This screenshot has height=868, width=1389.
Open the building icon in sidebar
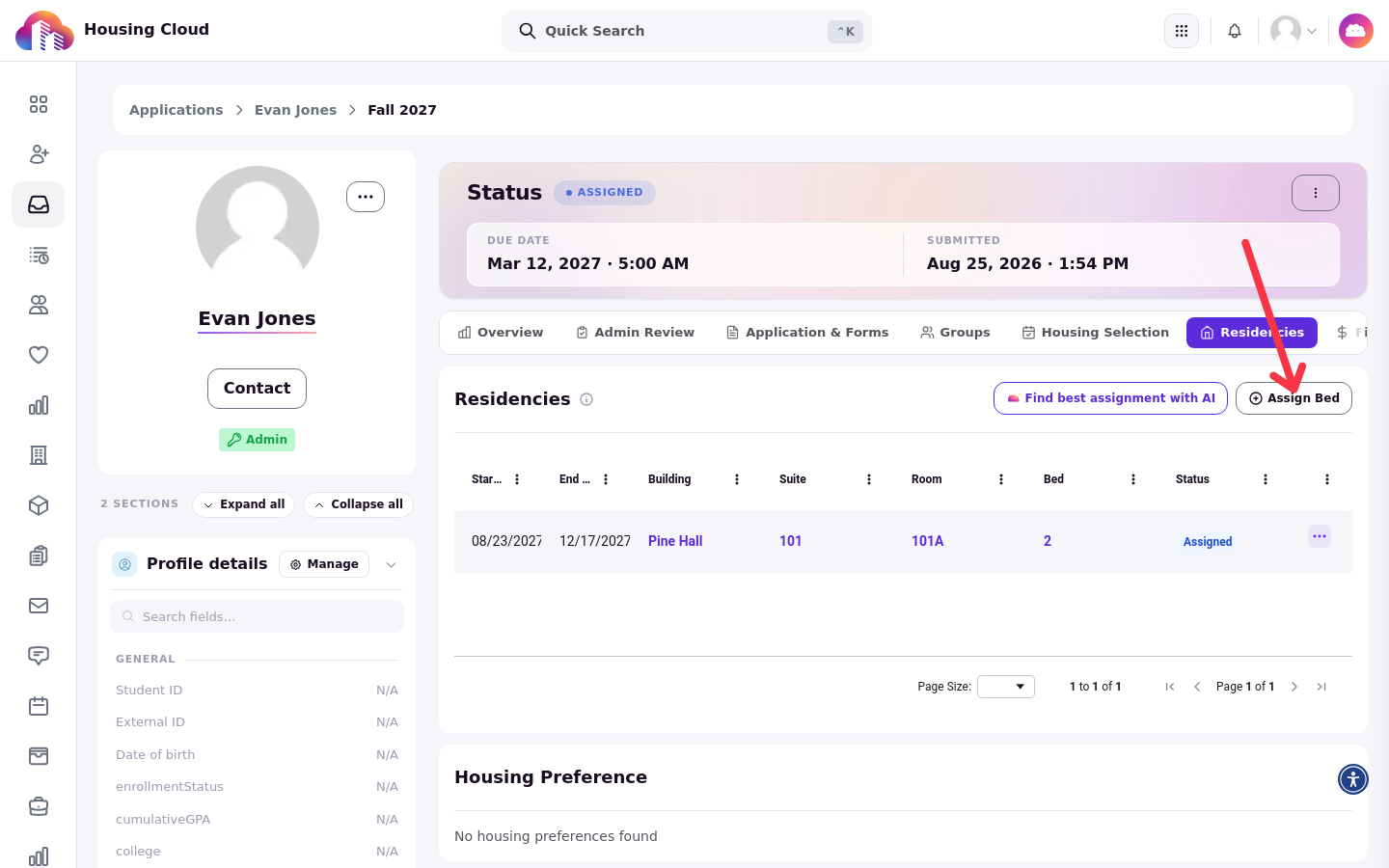tap(39, 455)
